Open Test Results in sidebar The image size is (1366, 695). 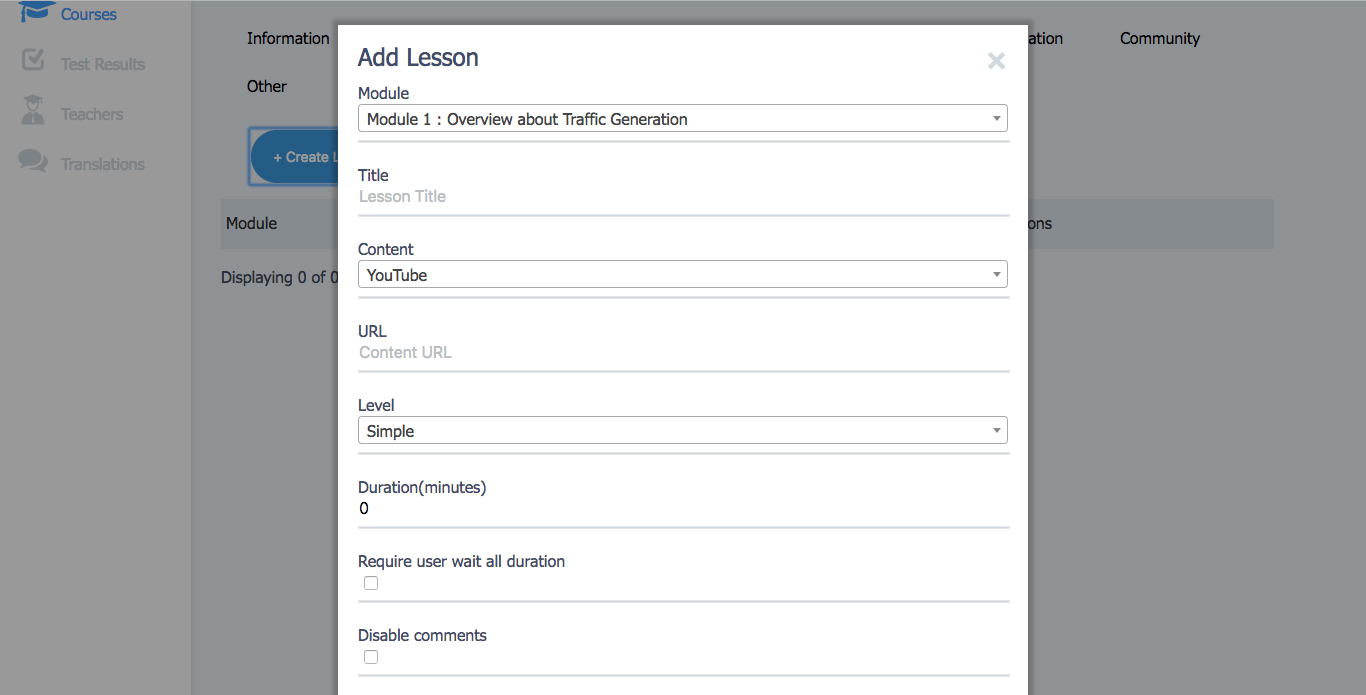tap(103, 64)
